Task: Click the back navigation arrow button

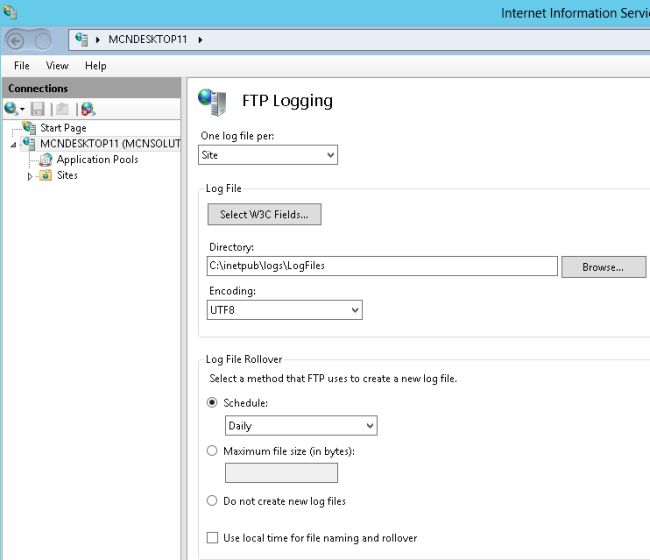Action: pyautogui.click(x=16, y=41)
